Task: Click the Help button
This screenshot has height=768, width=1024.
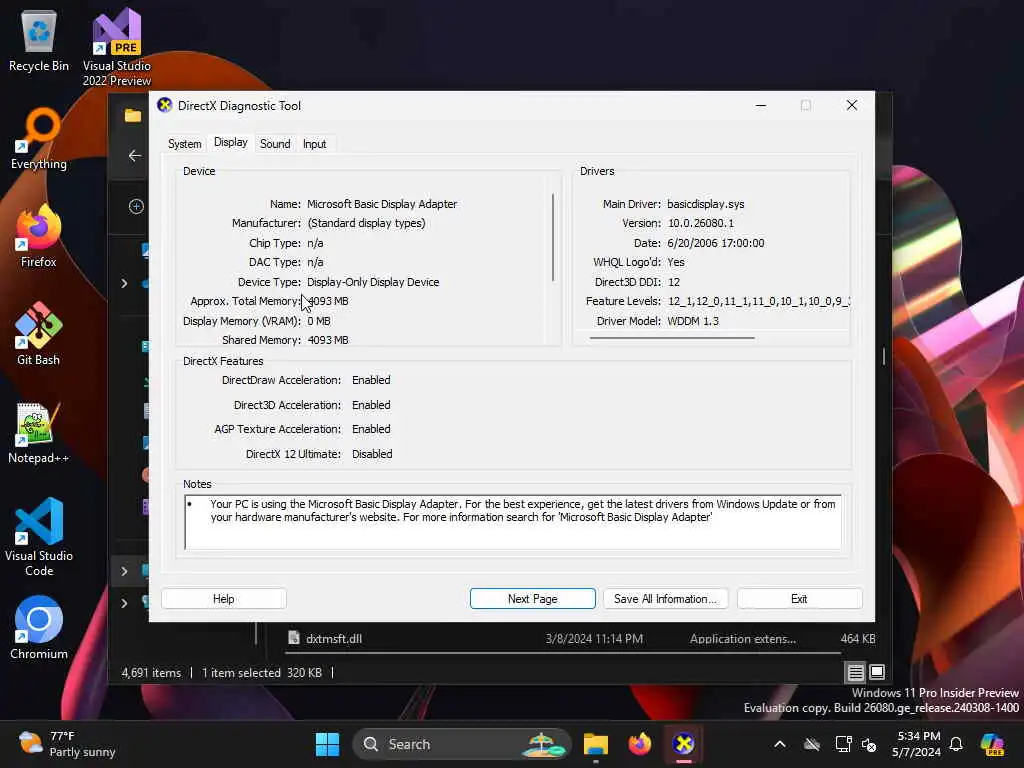Action: pos(223,599)
